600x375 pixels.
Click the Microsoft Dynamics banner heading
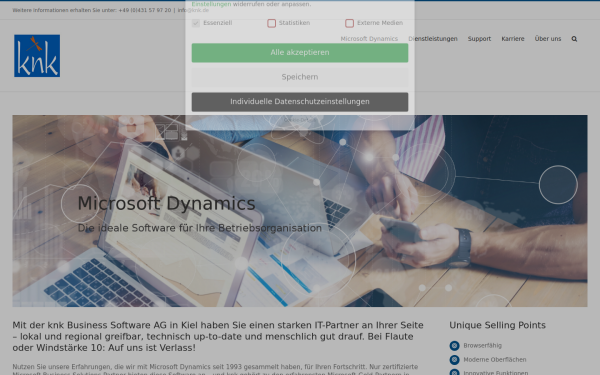point(166,203)
